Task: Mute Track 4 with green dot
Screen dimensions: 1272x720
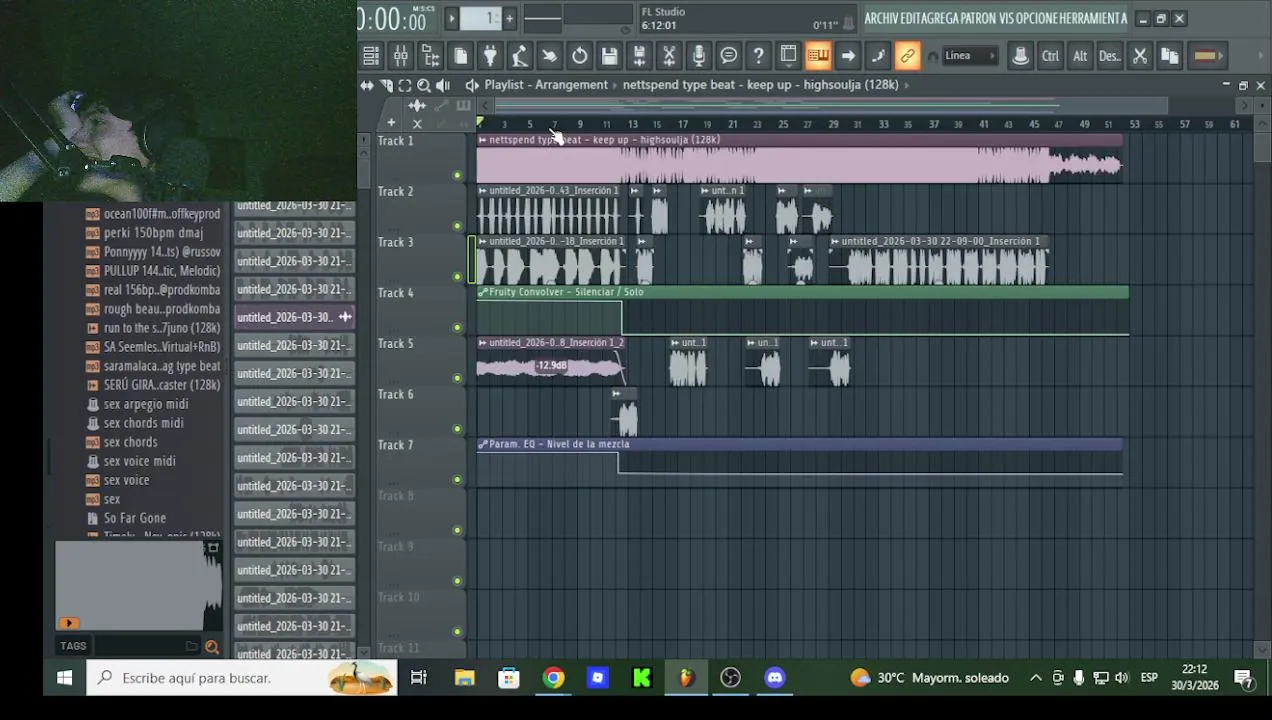Action: (457, 327)
